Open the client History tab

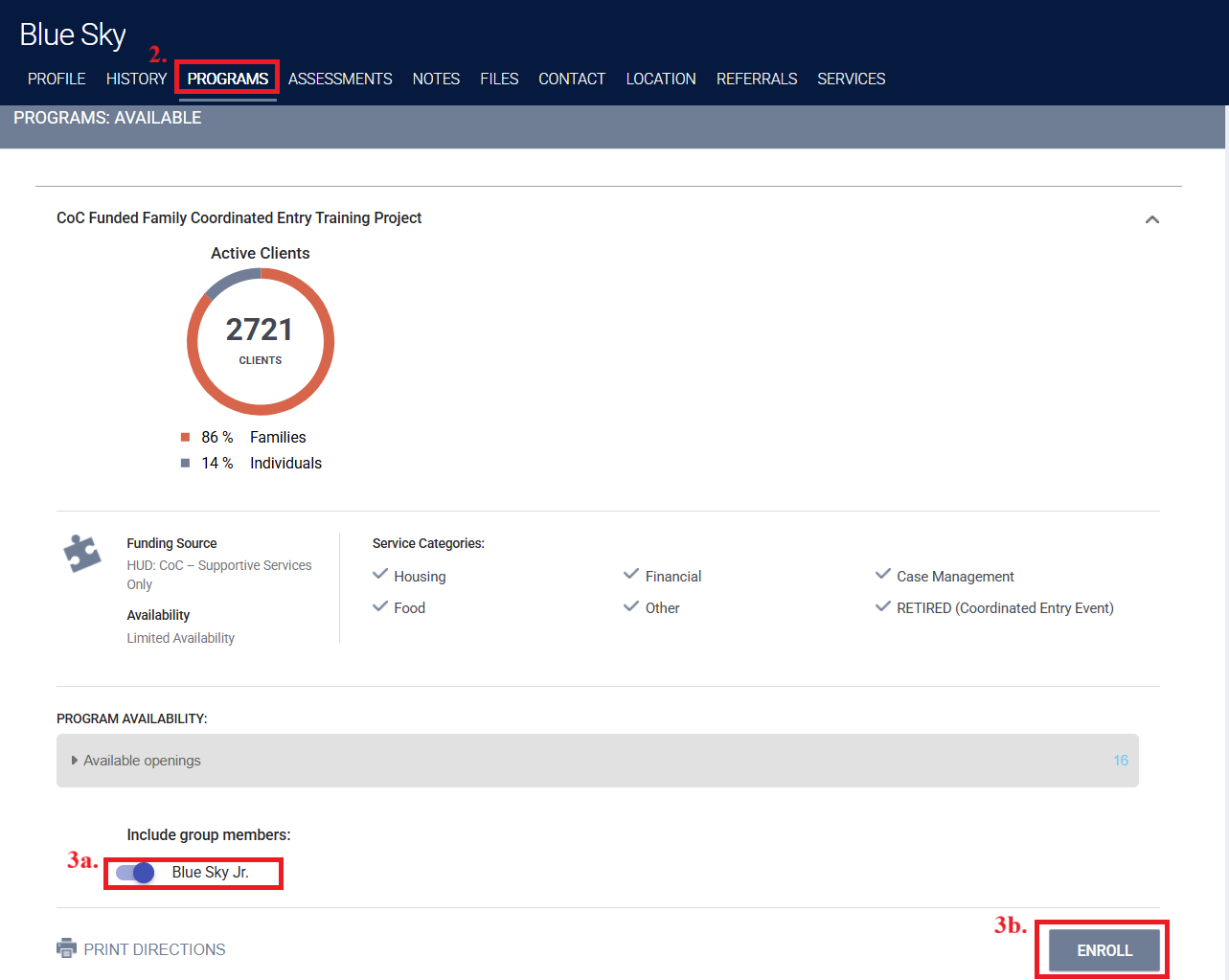click(x=136, y=79)
